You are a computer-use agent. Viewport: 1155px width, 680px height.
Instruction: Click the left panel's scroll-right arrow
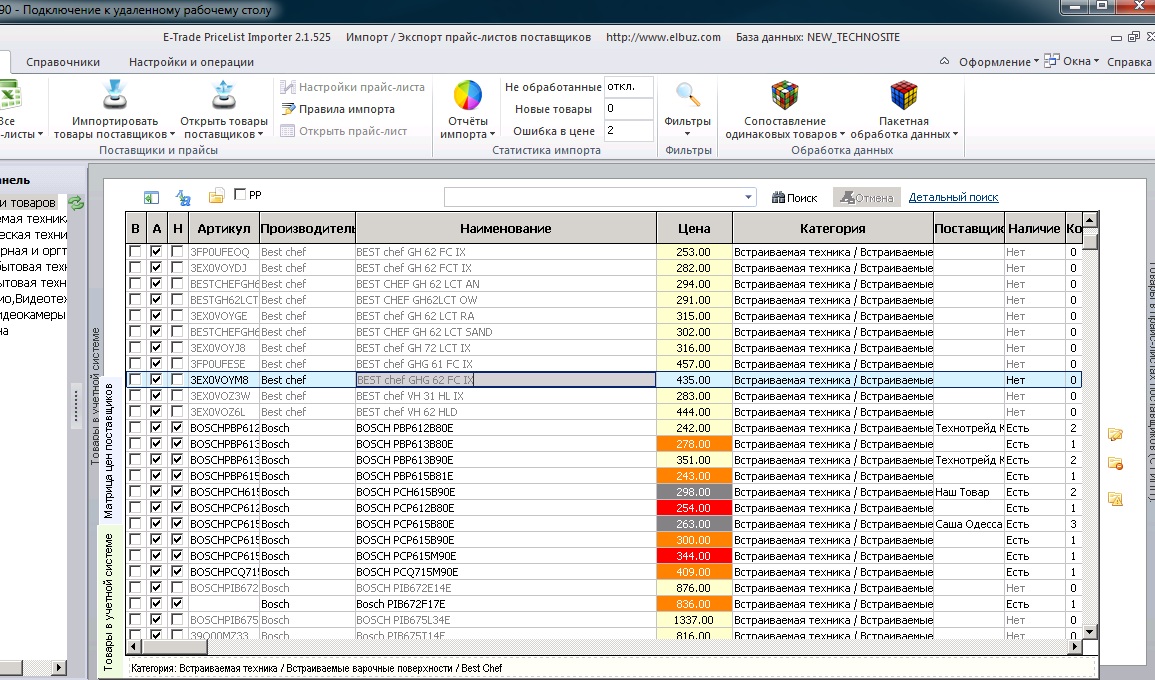[59, 667]
